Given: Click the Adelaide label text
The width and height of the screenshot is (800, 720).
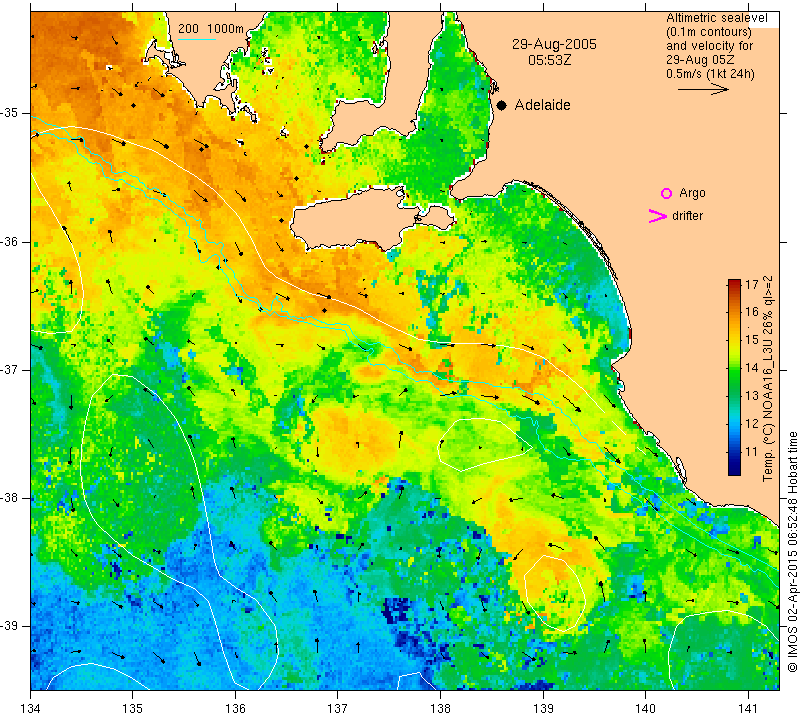Looking at the screenshot, I should pos(542,105).
